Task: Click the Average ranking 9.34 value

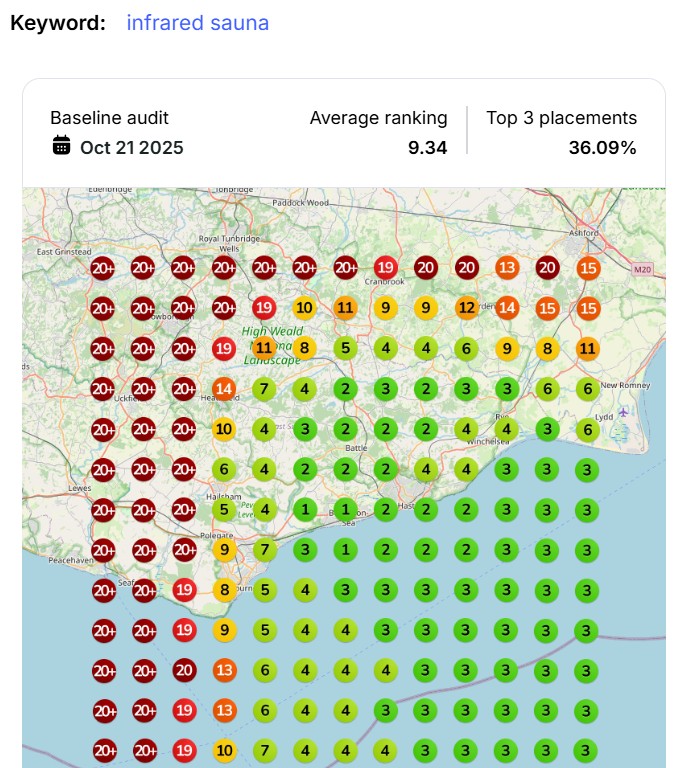Action: point(427,147)
